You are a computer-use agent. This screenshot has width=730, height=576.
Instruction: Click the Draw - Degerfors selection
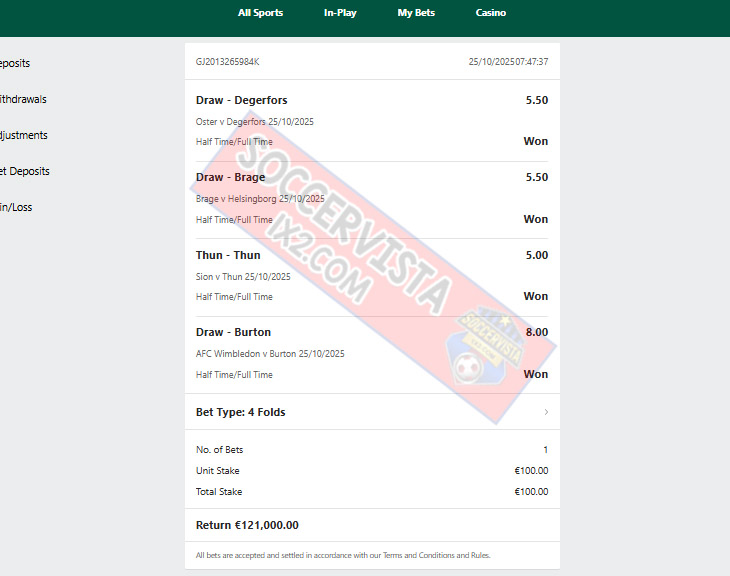pyautogui.click(x=241, y=100)
